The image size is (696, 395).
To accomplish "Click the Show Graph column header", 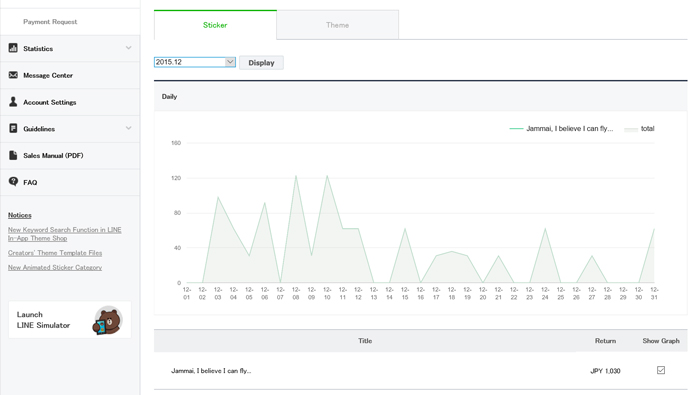I will pos(661,341).
